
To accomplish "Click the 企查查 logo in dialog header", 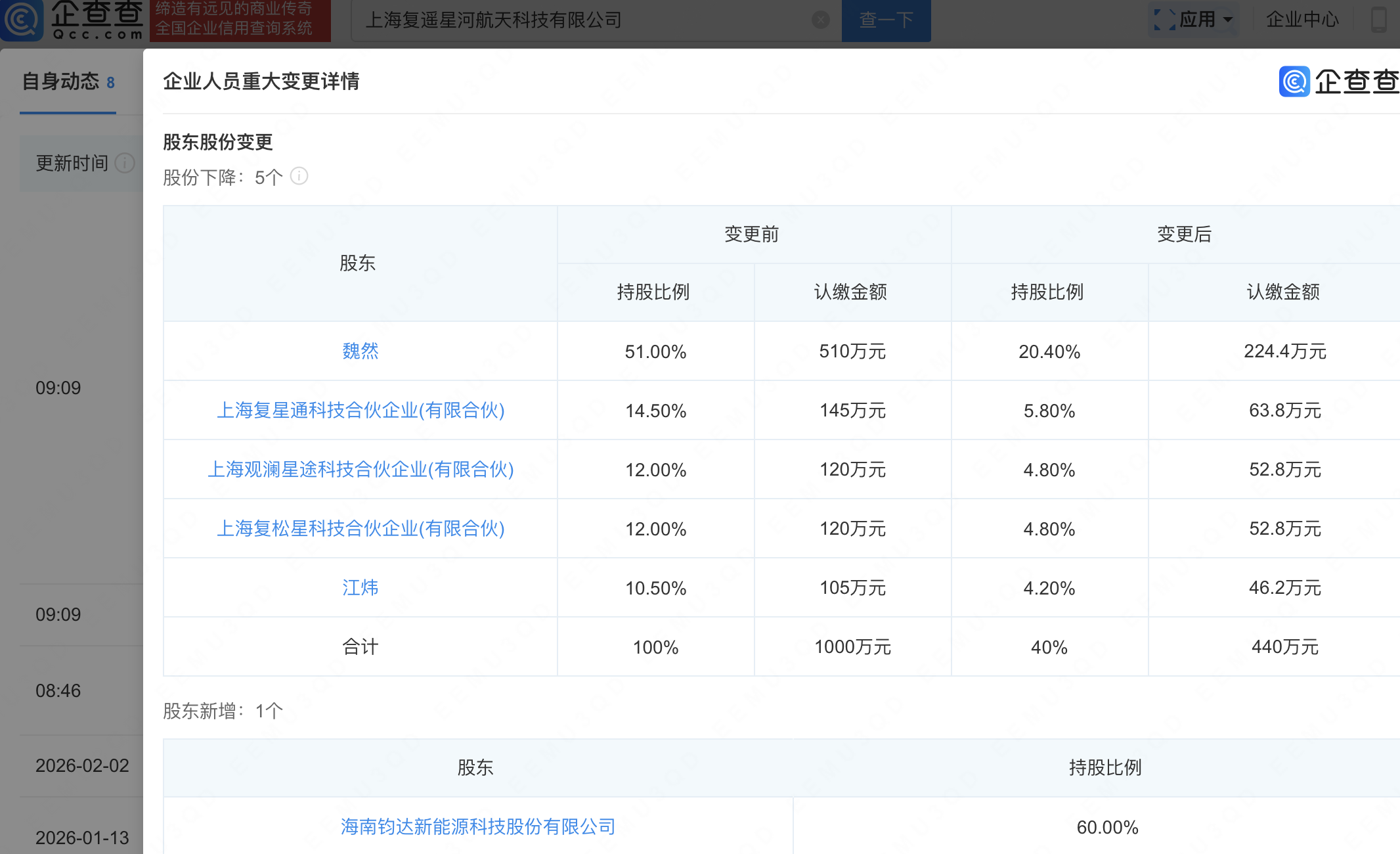I will (x=1338, y=81).
